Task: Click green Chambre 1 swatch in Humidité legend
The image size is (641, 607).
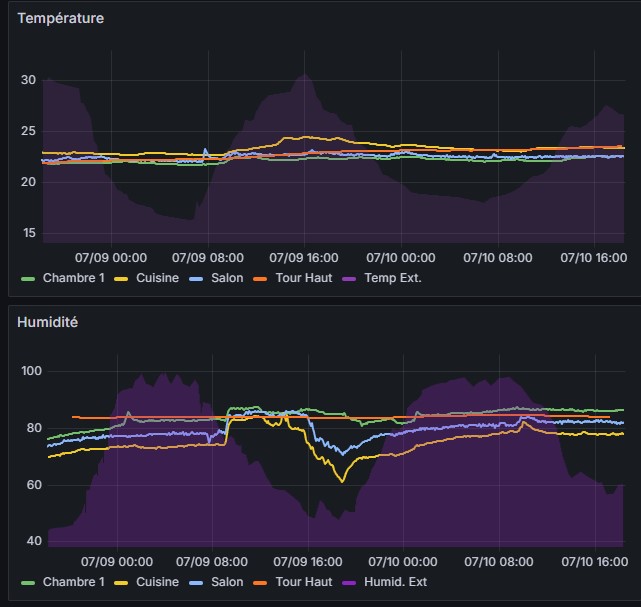Action: point(28,582)
